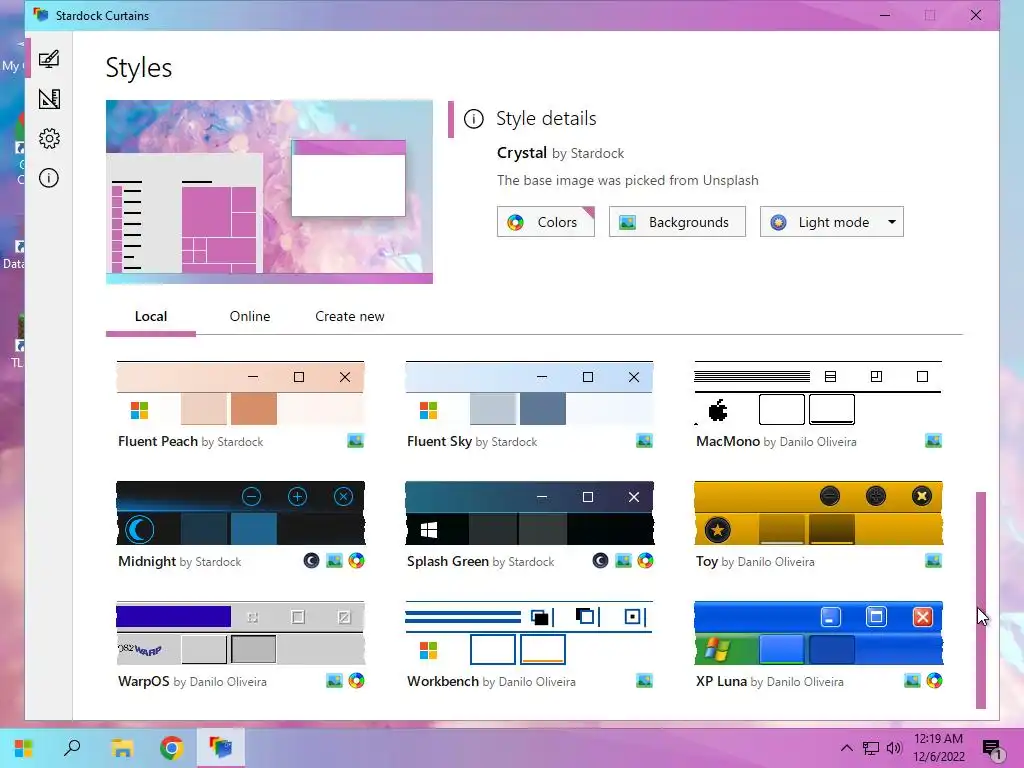Click Splash Green background image icon
The width and height of the screenshot is (1024, 768).
624,561
